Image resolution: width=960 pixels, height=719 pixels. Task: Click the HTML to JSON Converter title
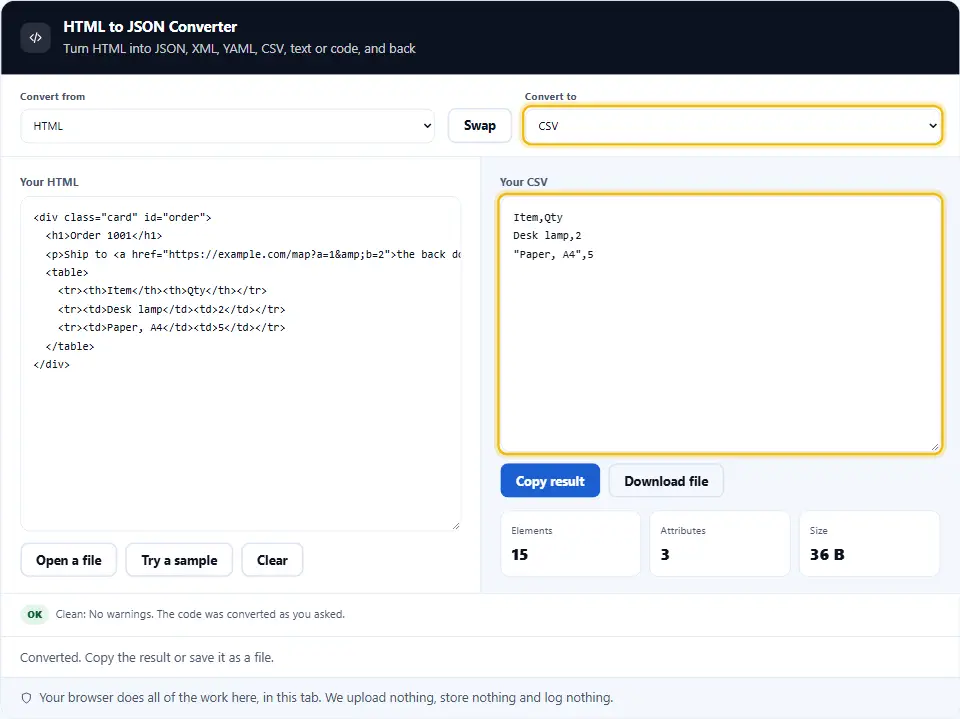(150, 27)
